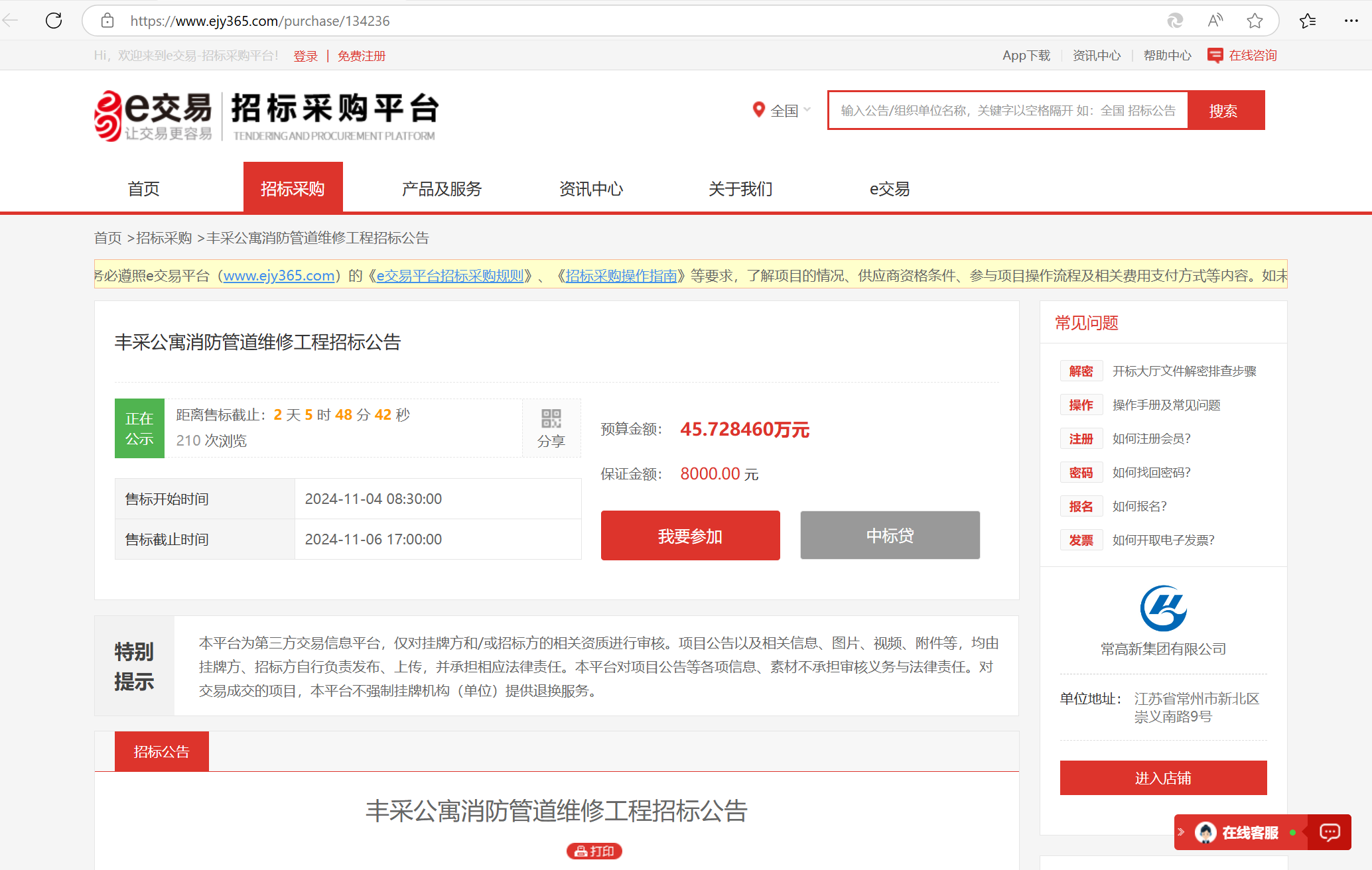Click the 进入店铺 button
The image size is (1372, 870).
click(x=1163, y=777)
